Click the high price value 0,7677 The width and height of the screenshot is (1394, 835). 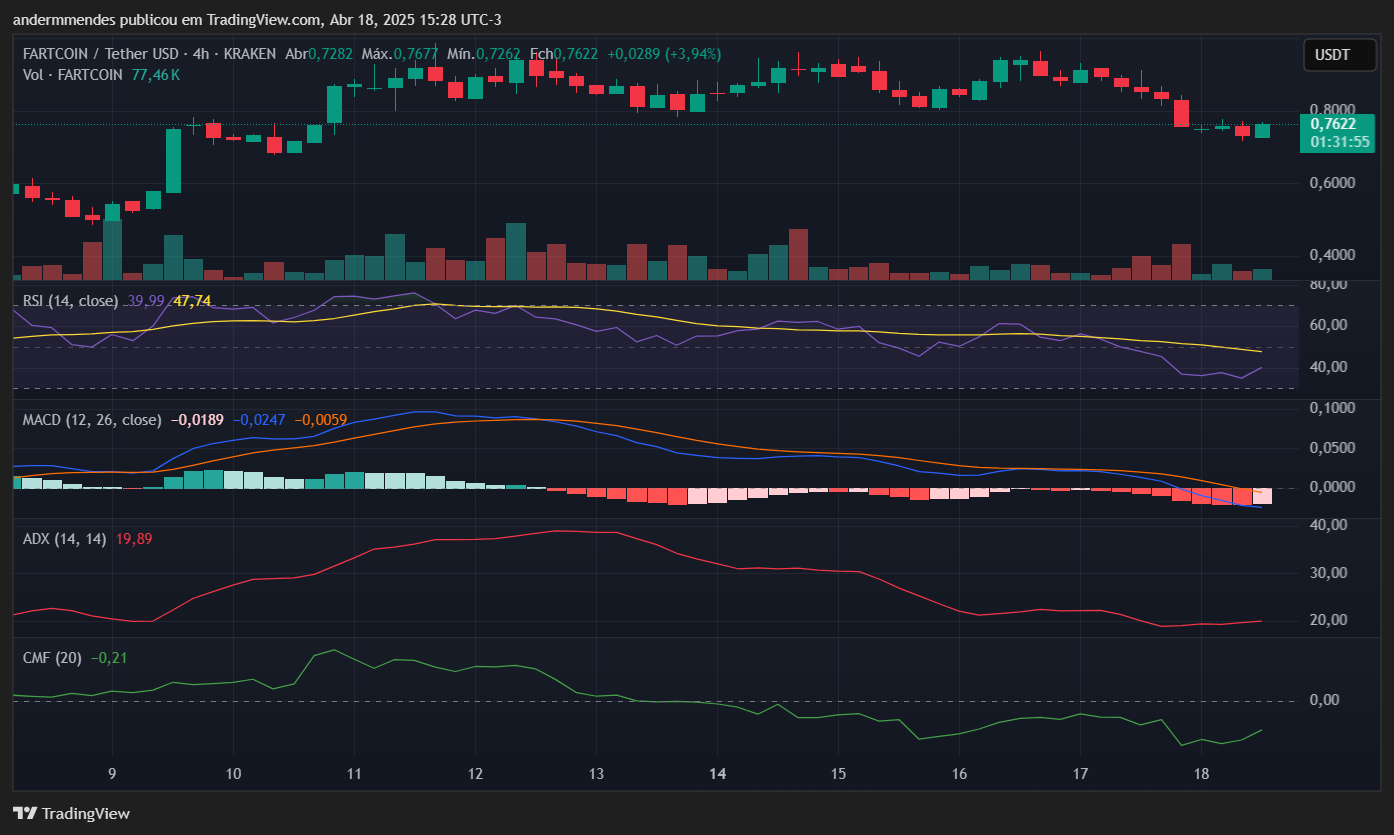click(x=415, y=54)
